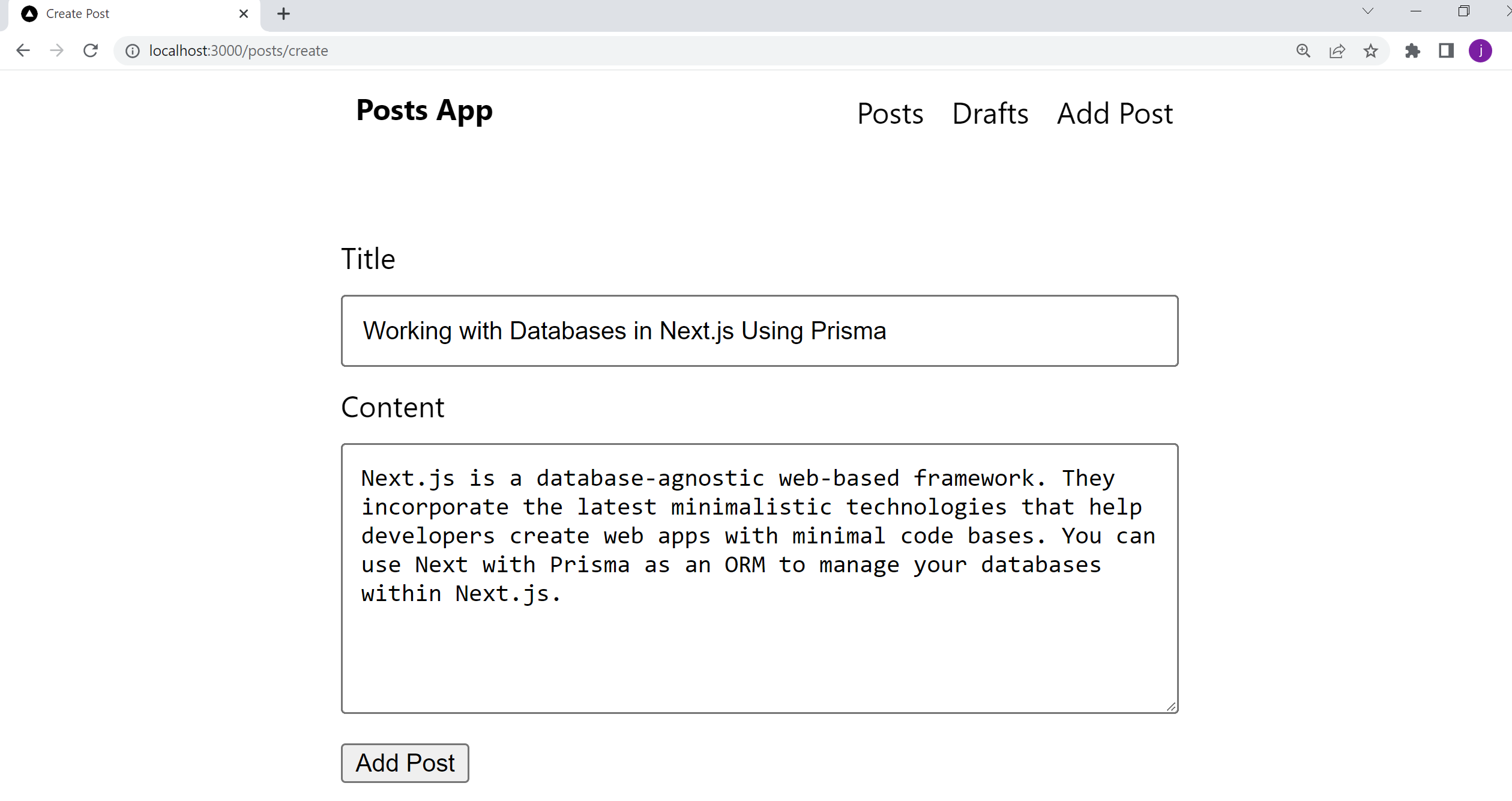Screen dimensions: 1512x801
Task: Go back with the browser back arrow
Action: [23, 50]
